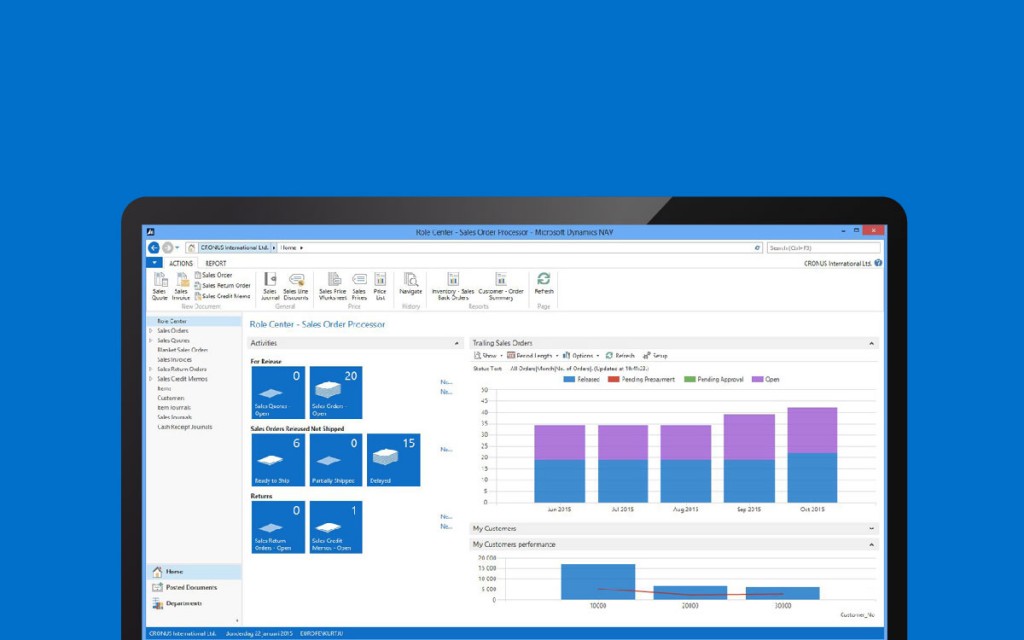Open the Delayed orders tile

(x=393, y=460)
